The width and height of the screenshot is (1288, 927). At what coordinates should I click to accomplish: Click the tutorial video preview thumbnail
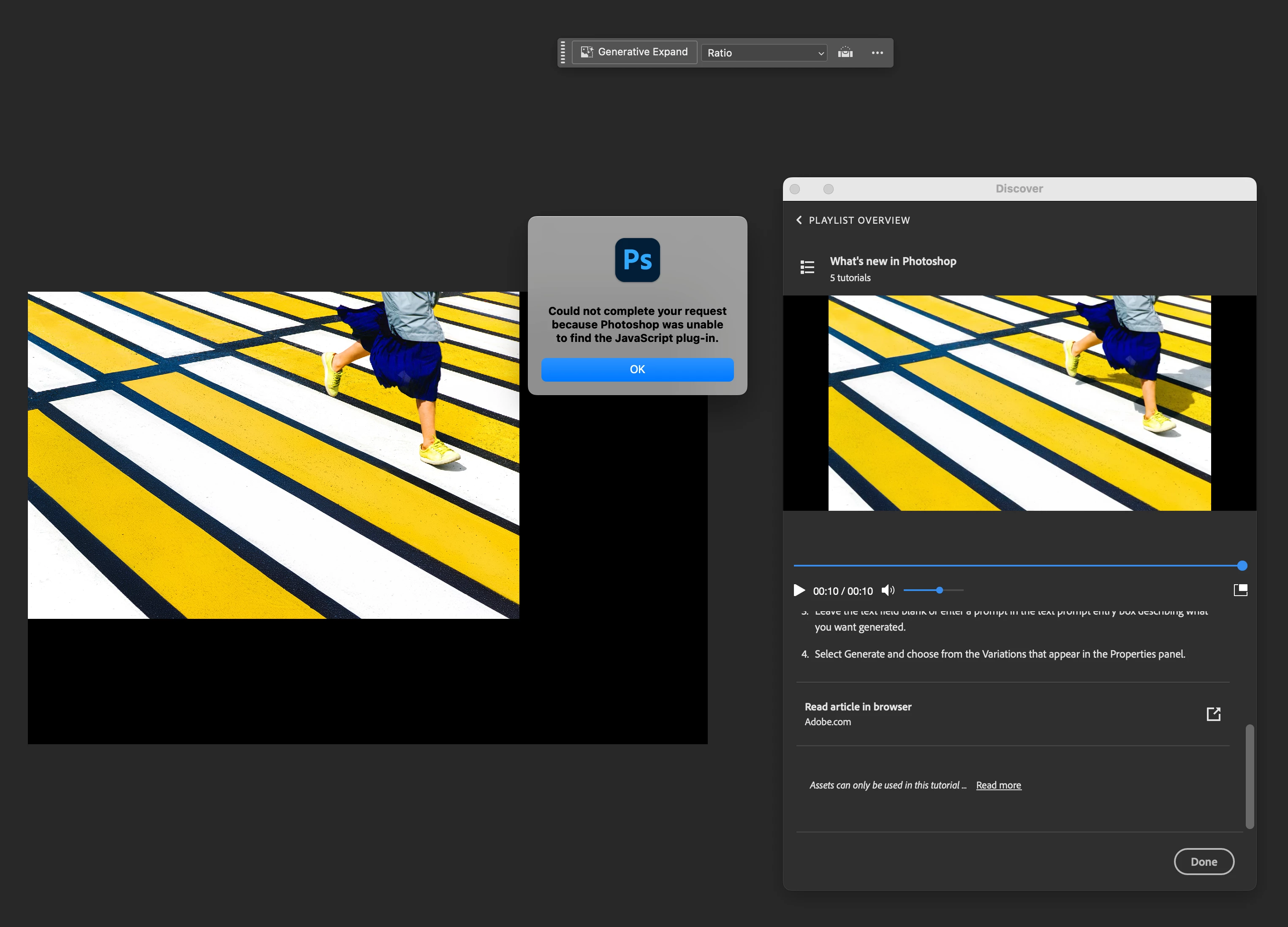[1019, 403]
